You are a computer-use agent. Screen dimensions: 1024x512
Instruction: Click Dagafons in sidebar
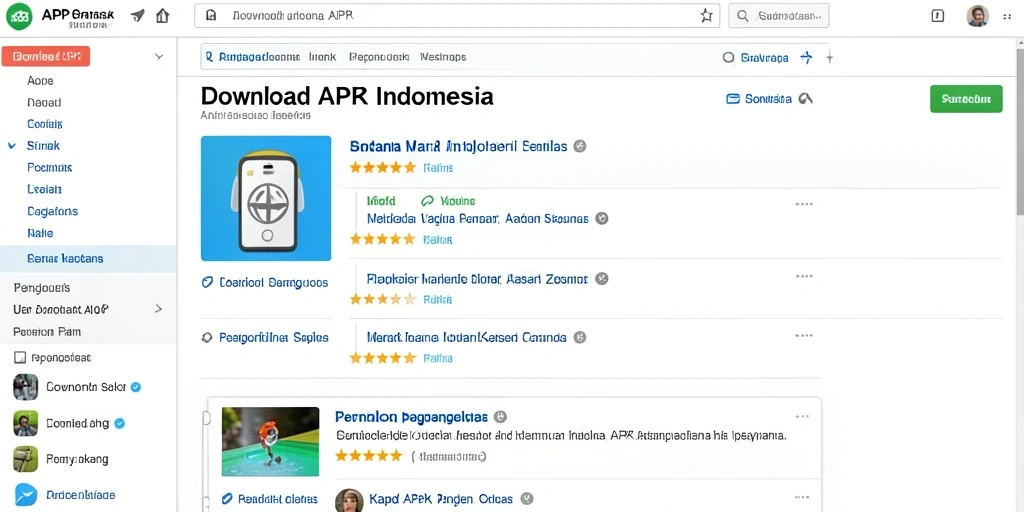pyautogui.click(x=52, y=212)
